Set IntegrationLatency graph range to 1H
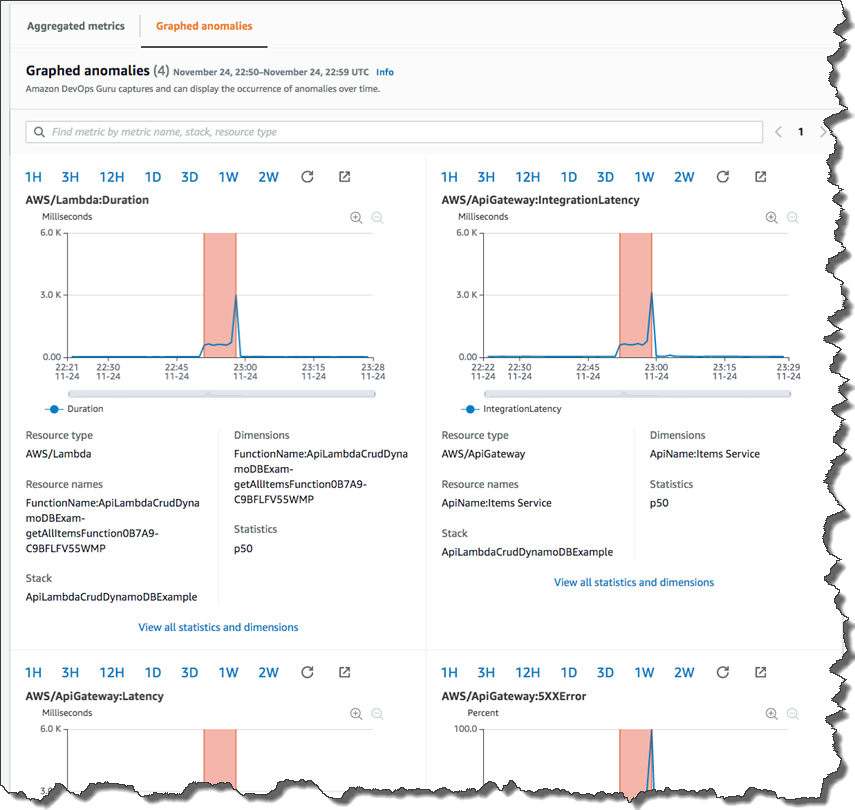The height and width of the screenshot is (810, 855). coord(449,177)
